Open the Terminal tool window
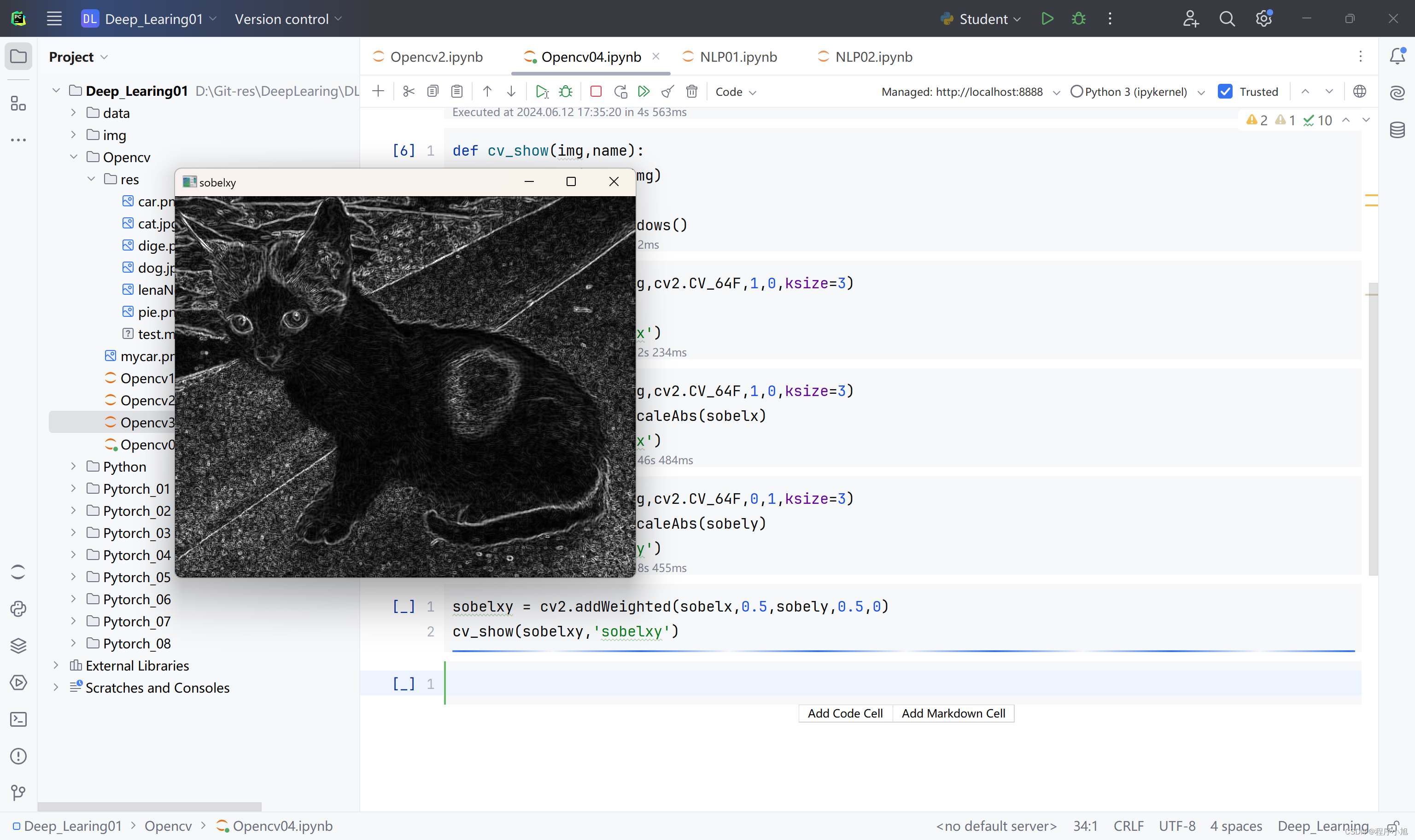 pos(18,719)
